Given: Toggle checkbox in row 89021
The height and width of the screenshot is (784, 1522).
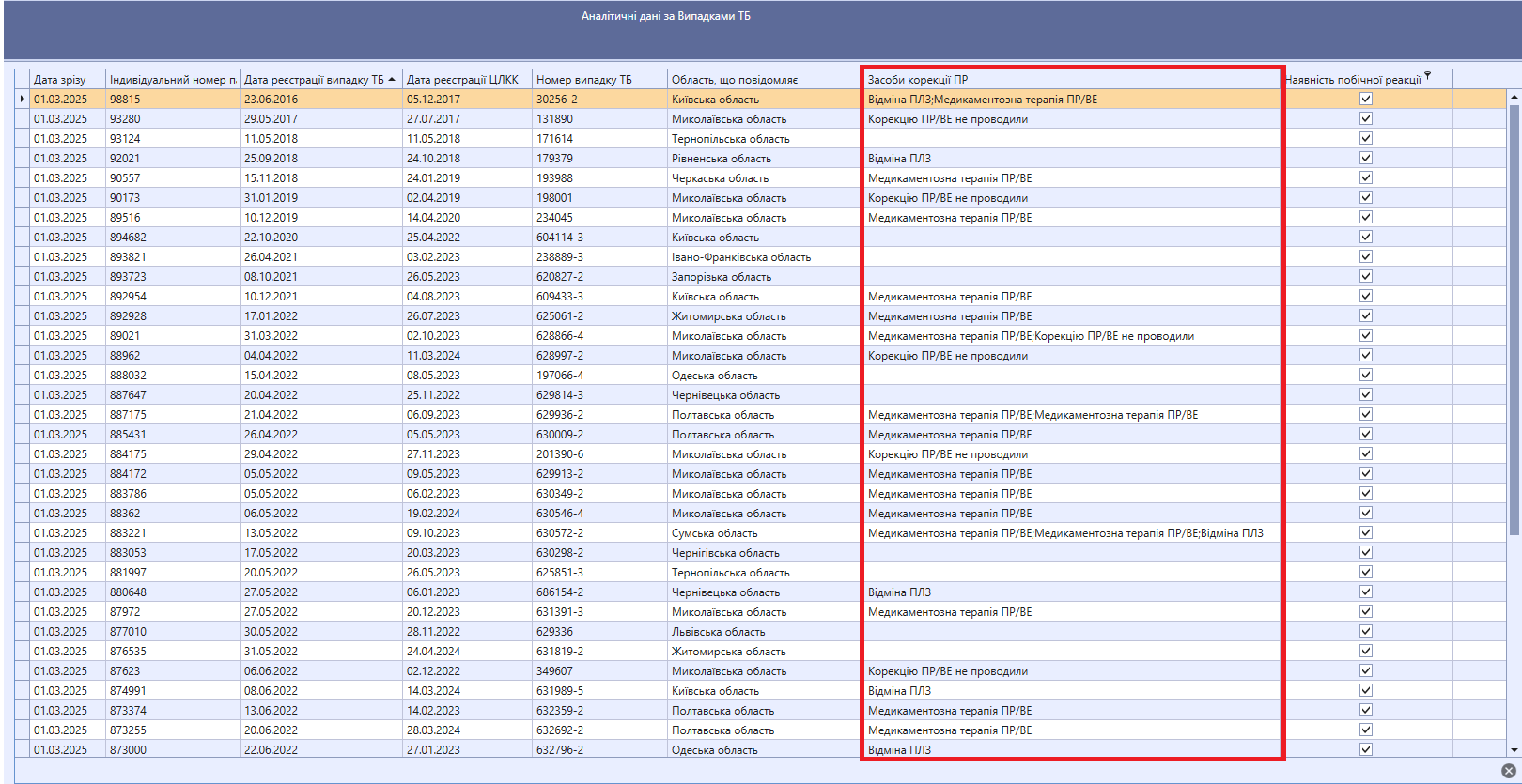Looking at the screenshot, I should (1366, 335).
